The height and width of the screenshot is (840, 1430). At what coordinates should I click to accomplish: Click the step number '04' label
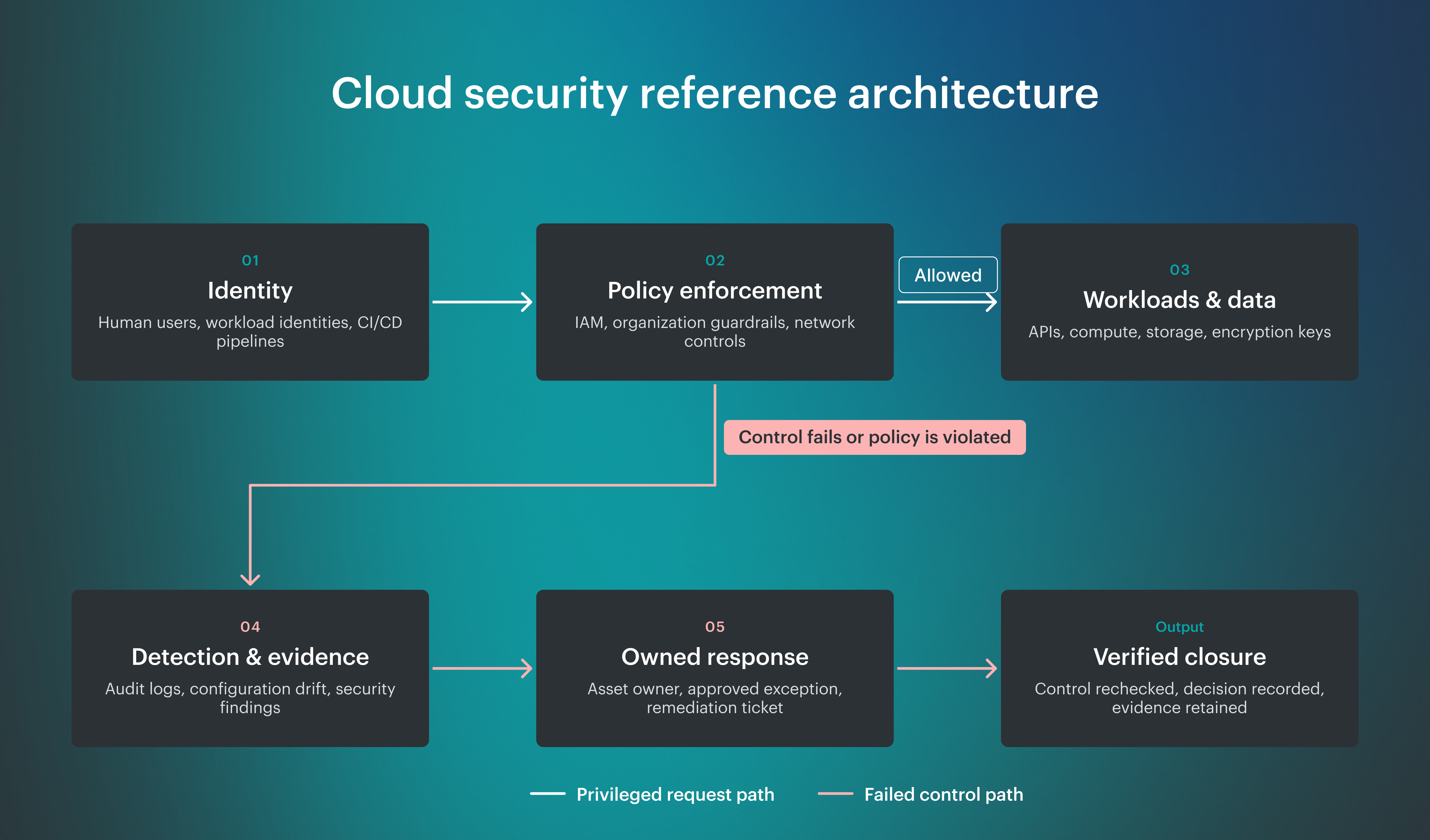pos(250,627)
